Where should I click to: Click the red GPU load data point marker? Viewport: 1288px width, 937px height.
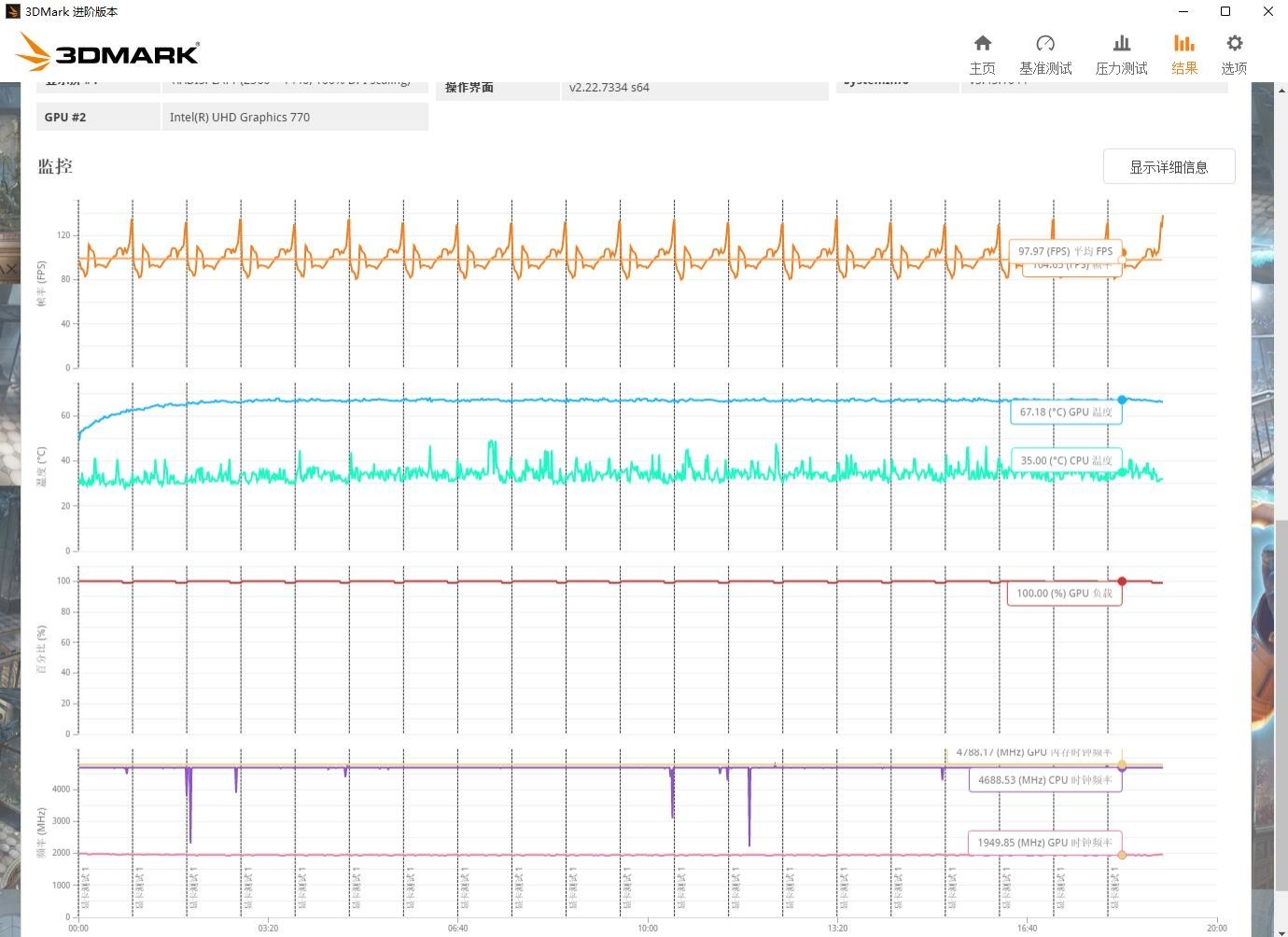1122,581
